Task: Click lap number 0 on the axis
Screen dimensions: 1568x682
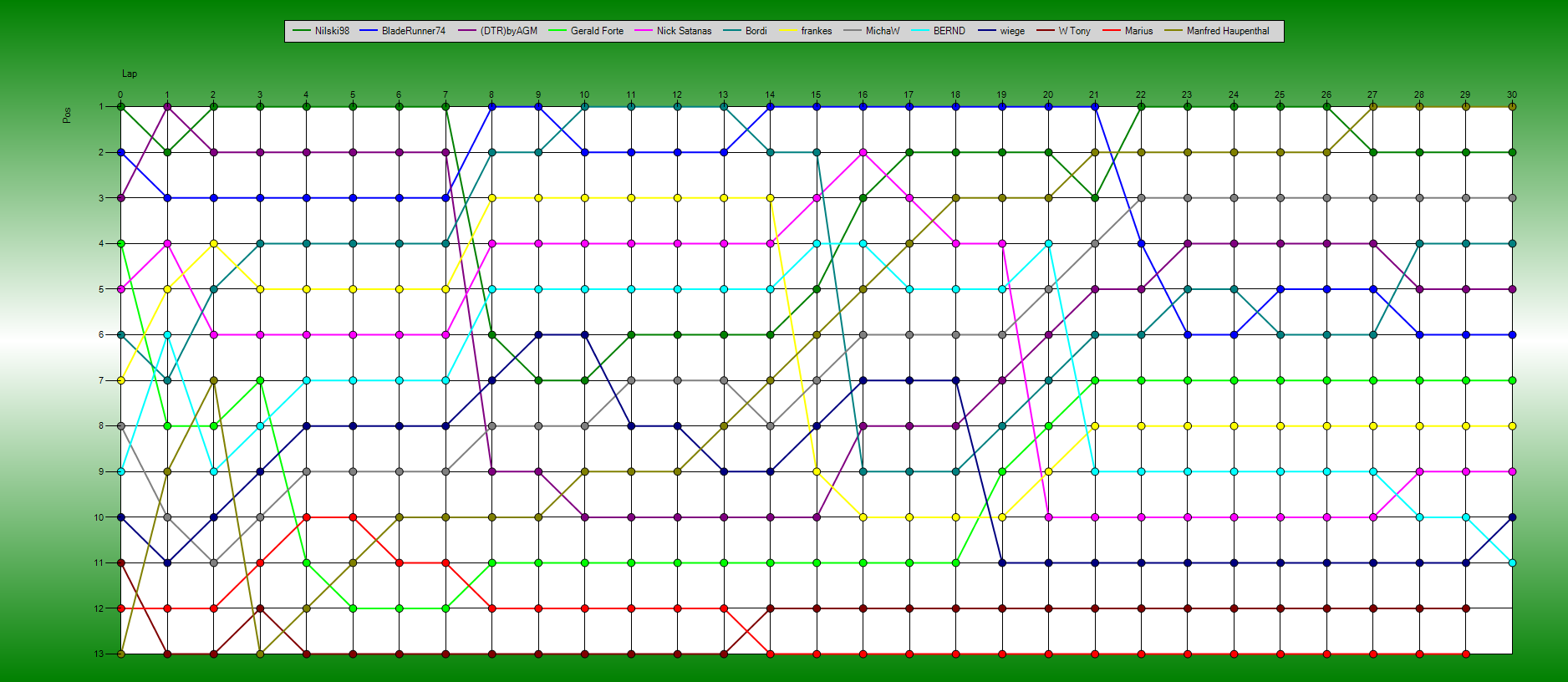Action: [120, 94]
